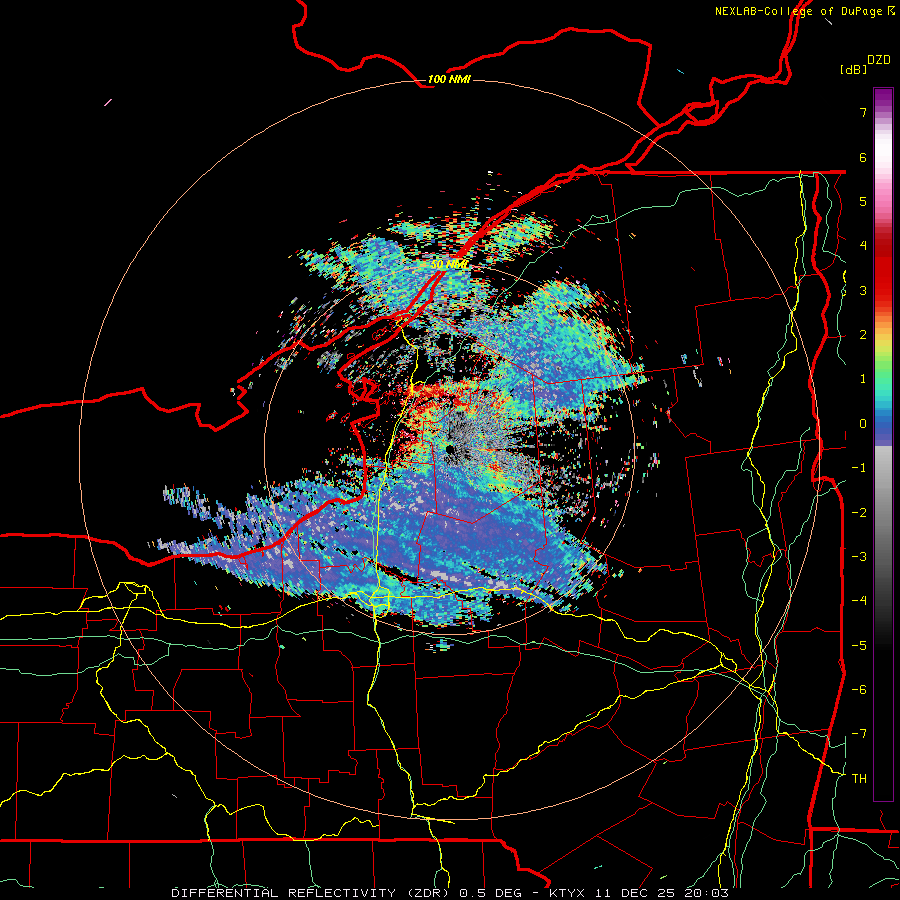Click the -5 value on the color scale
The height and width of the screenshot is (900, 900).
point(859,645)
